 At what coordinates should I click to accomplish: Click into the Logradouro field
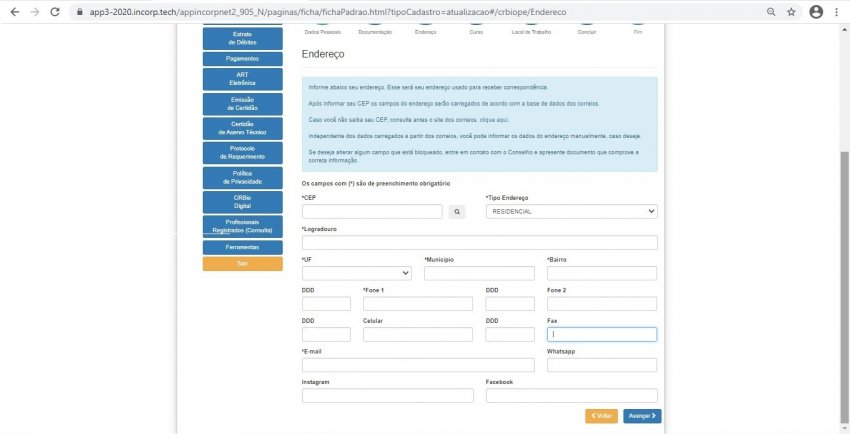tap(480, 242)
